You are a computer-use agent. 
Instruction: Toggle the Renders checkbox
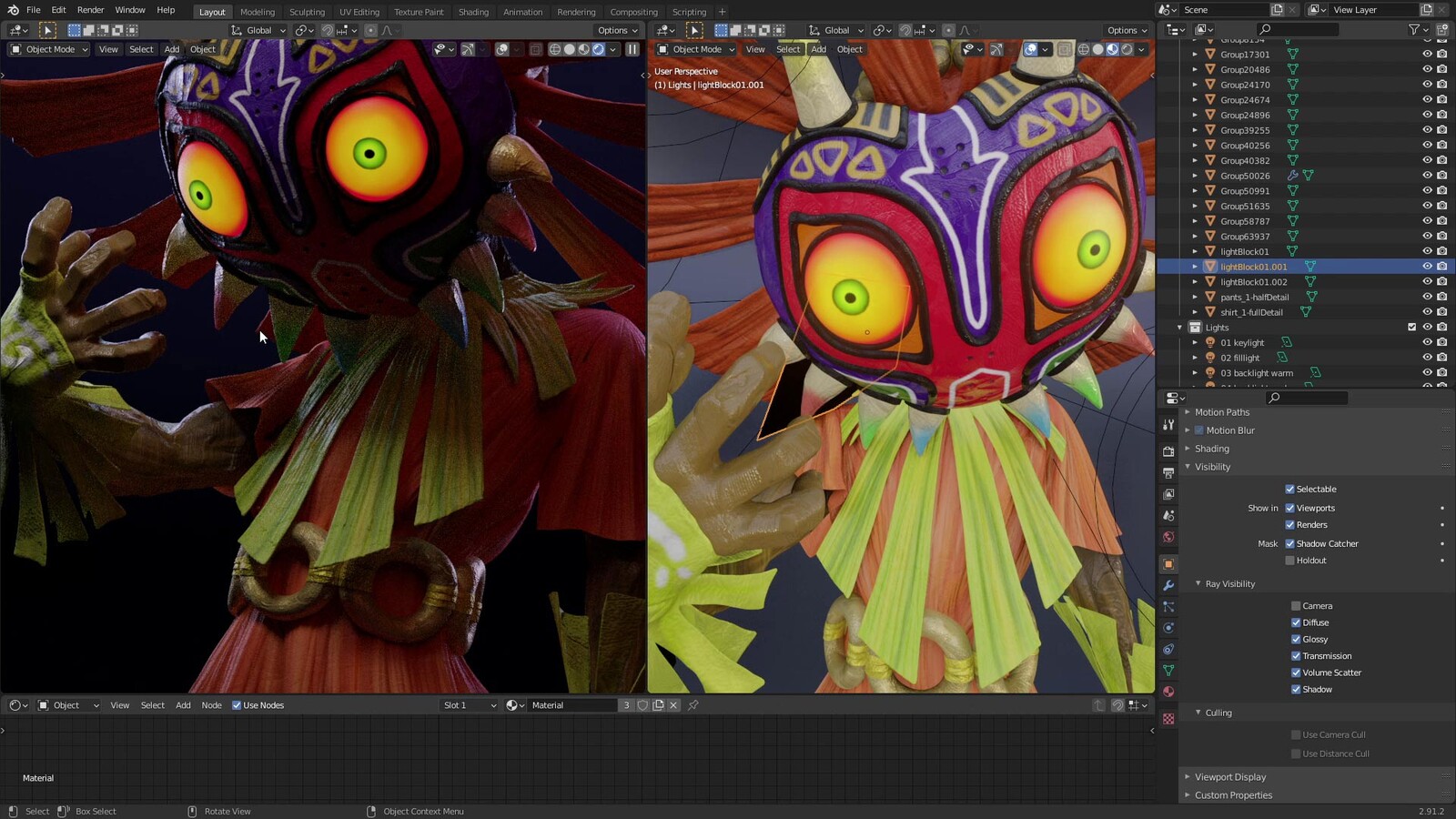coord(1289,525)
